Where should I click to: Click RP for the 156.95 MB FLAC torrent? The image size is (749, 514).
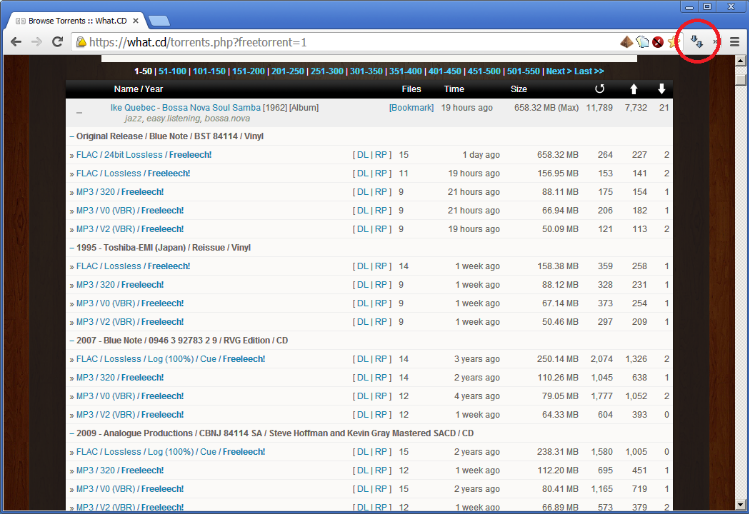tap(381, 173)
